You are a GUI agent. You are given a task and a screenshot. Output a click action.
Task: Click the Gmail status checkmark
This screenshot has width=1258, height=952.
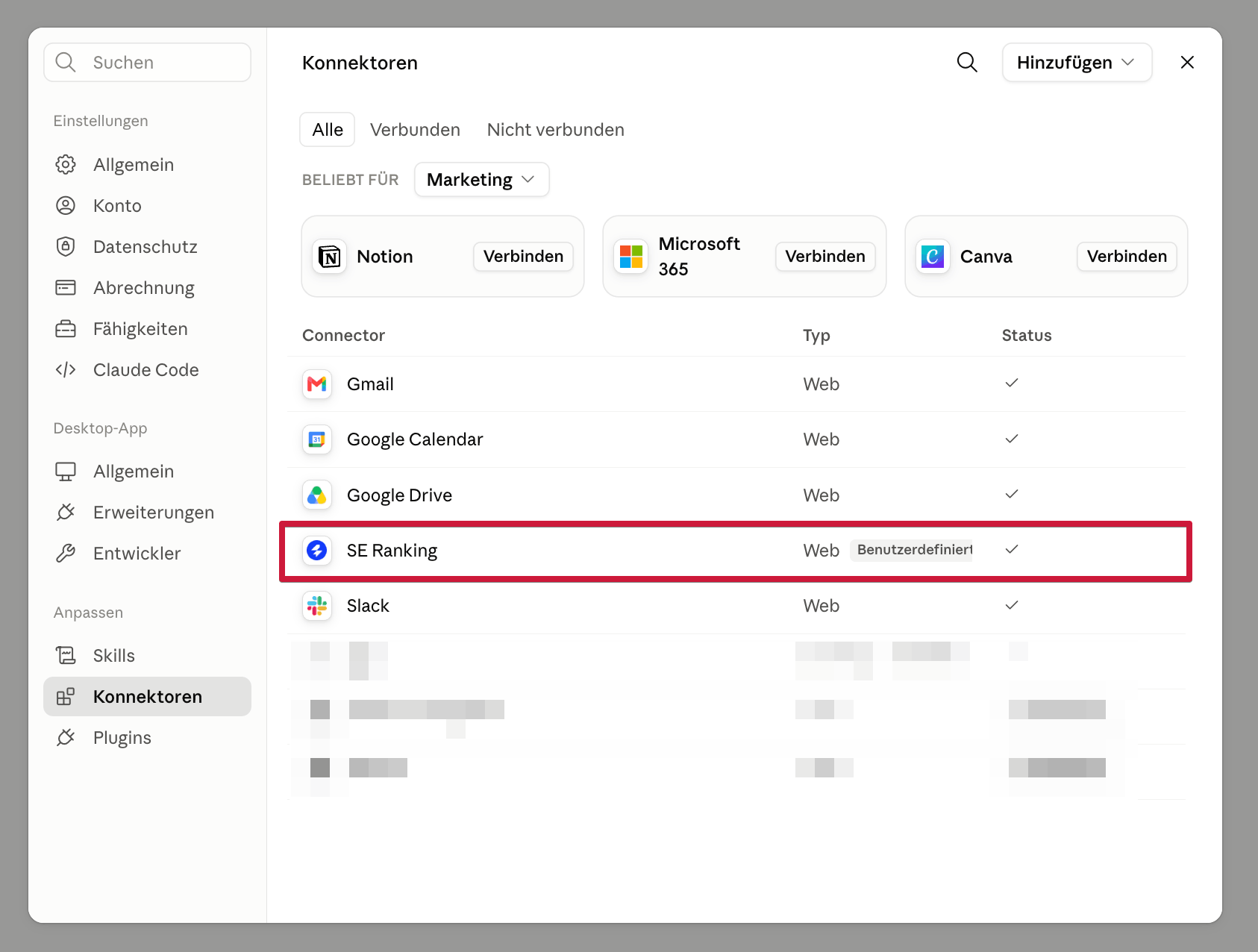tap(1012, 383)
